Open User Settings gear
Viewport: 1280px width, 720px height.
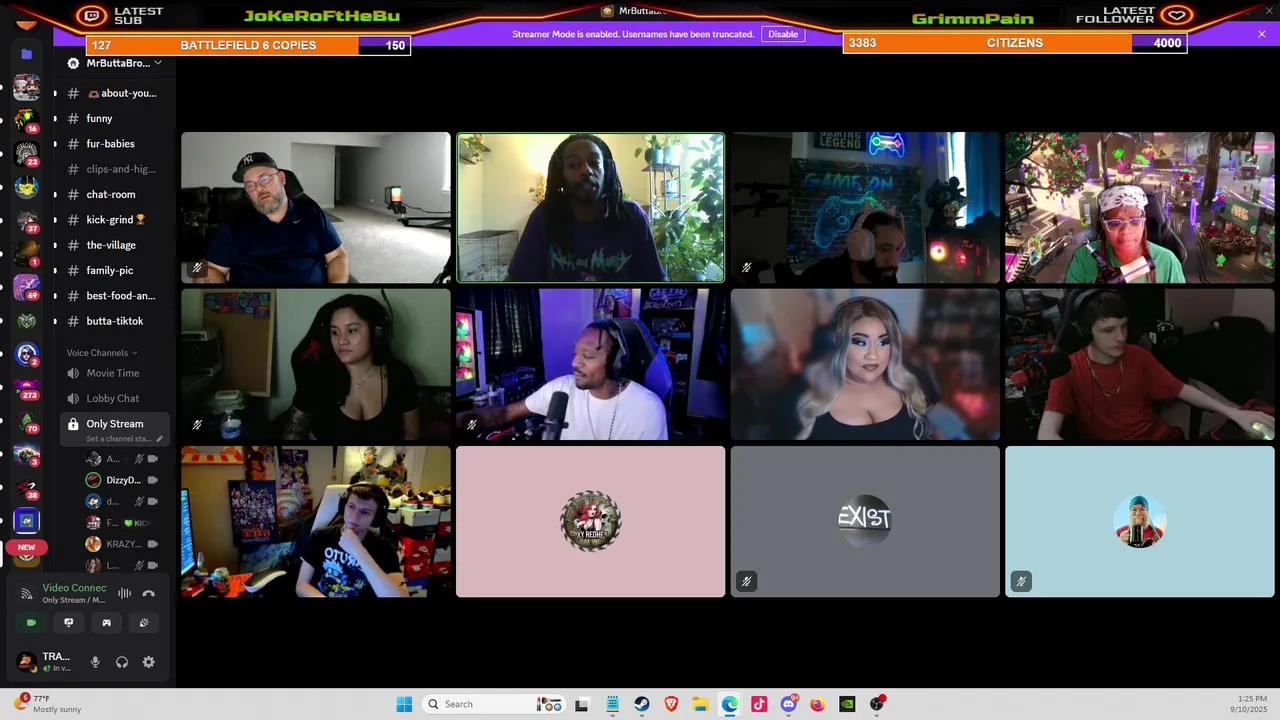(x=149, y=662)
